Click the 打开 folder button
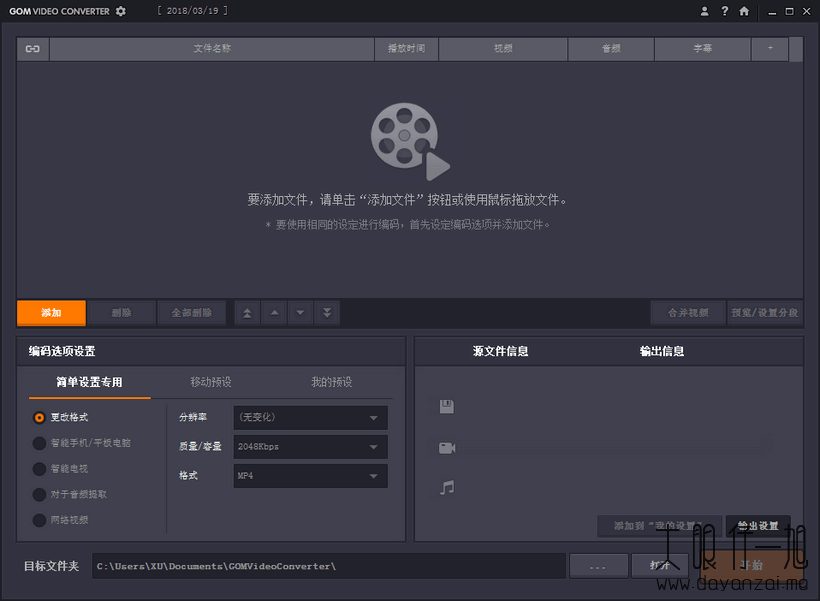This screenshot has height=601, width=820. tap(660, 566)
